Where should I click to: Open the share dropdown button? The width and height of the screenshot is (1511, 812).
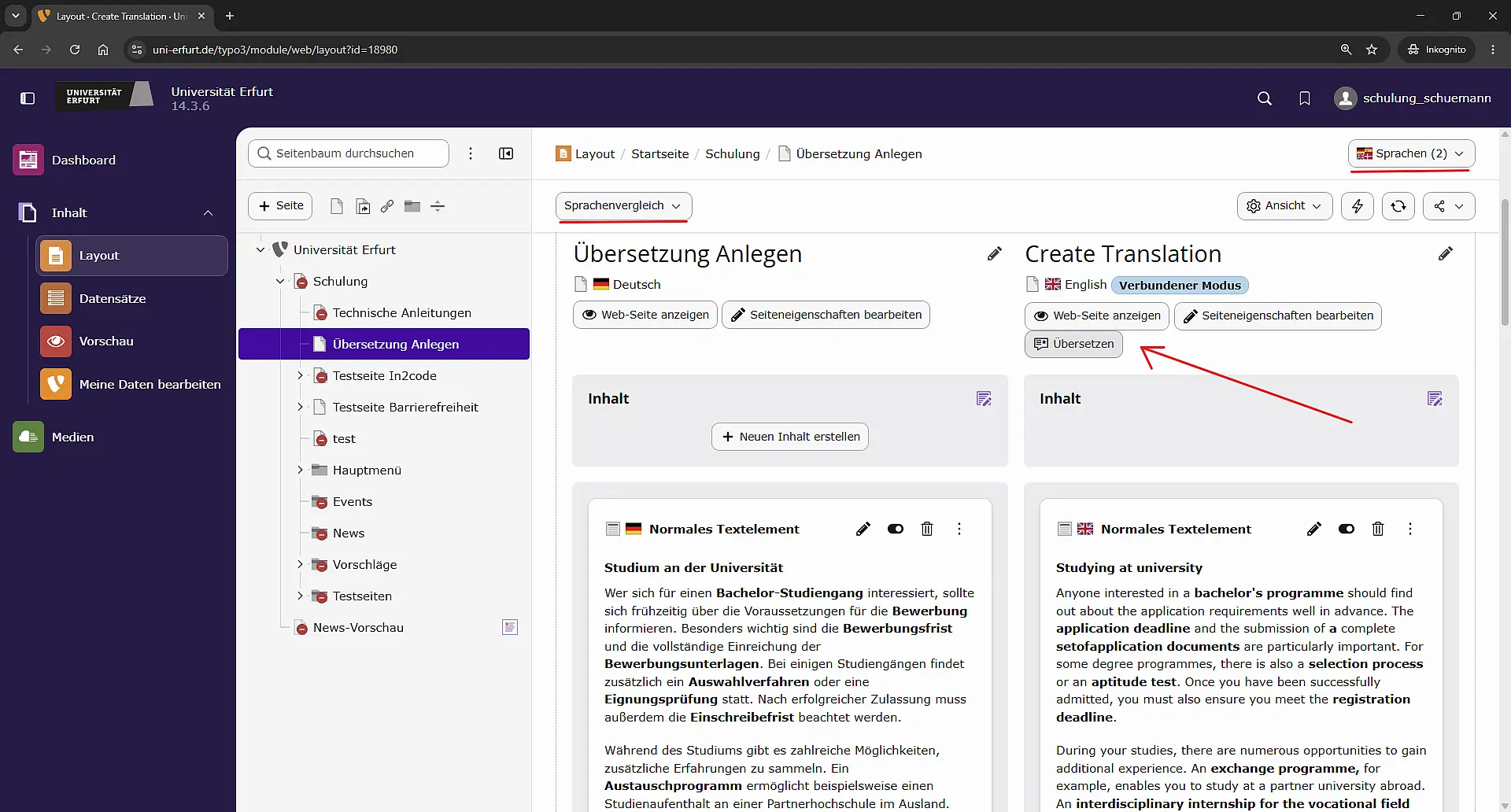click(1449, 206)
